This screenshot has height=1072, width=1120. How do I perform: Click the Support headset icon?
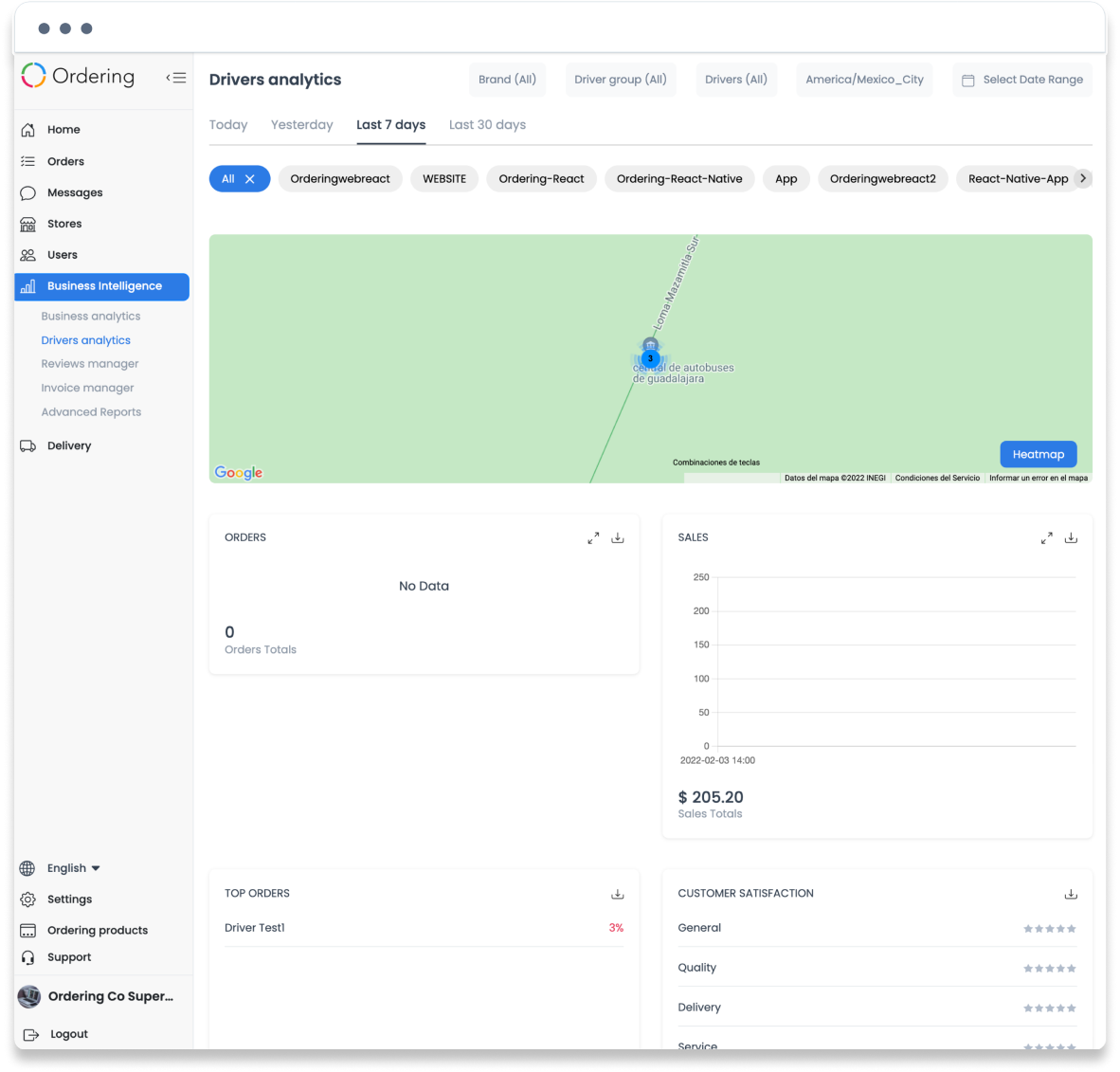pyautogui.click(x=27, y=957)
